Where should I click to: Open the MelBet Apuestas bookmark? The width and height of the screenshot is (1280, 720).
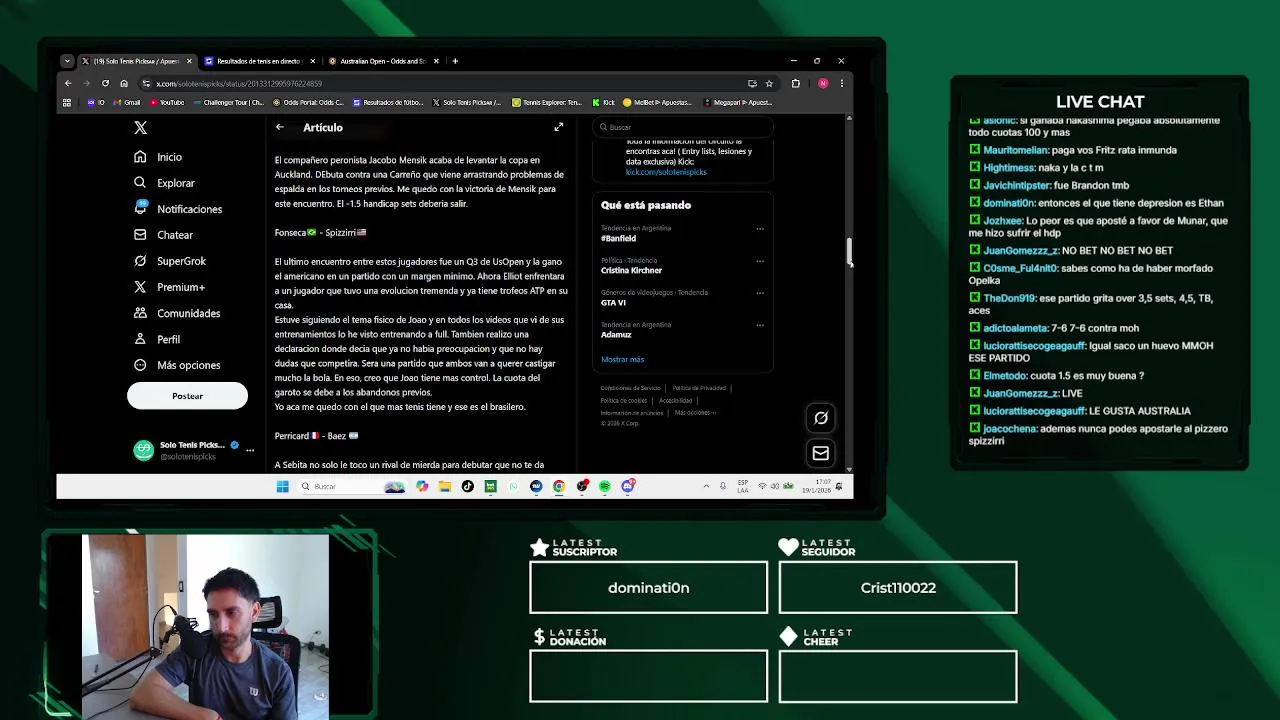coord(658,102)
